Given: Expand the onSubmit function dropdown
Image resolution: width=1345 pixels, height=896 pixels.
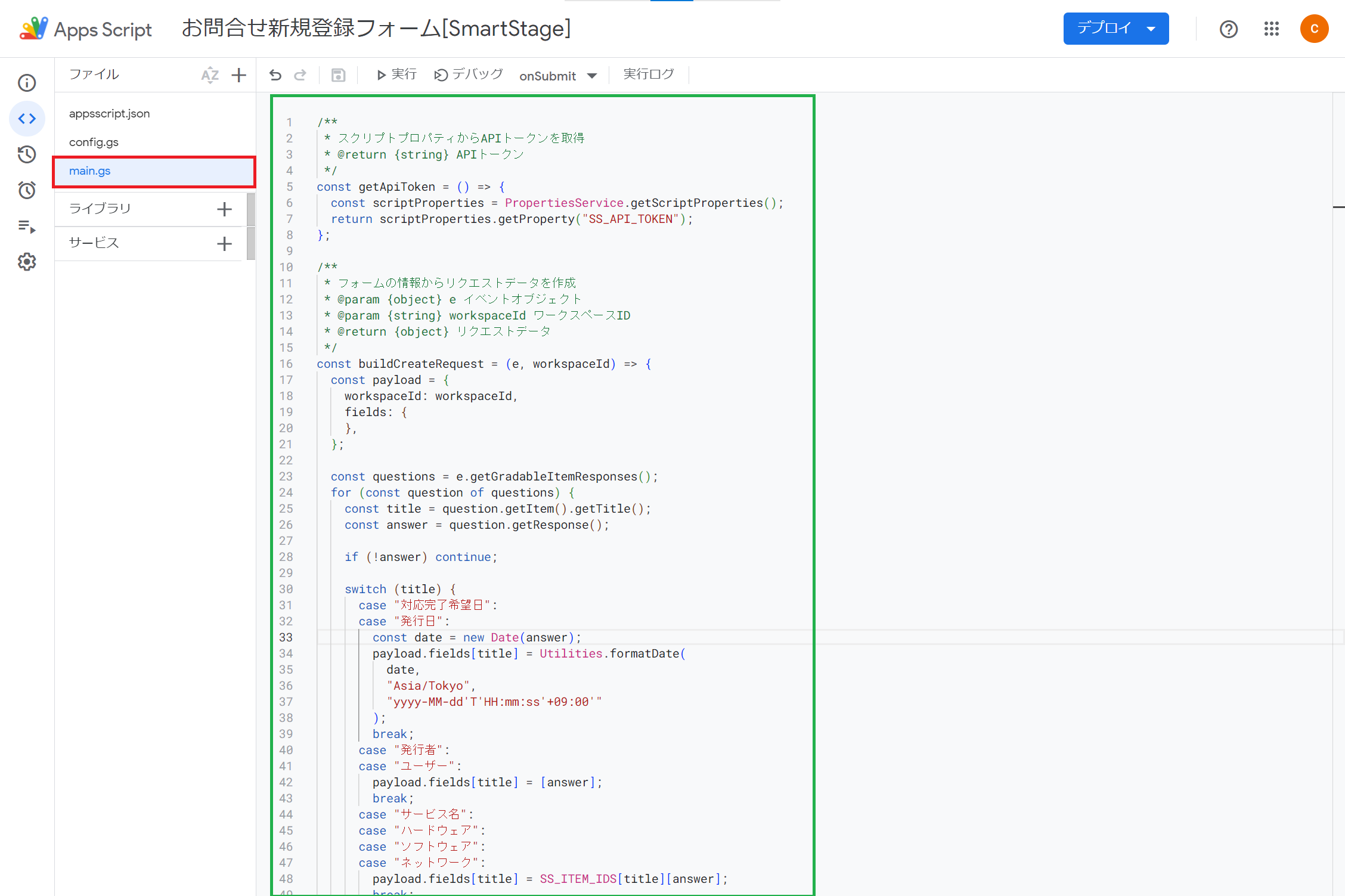Looking at the screenshot, I should click(557, 76).
